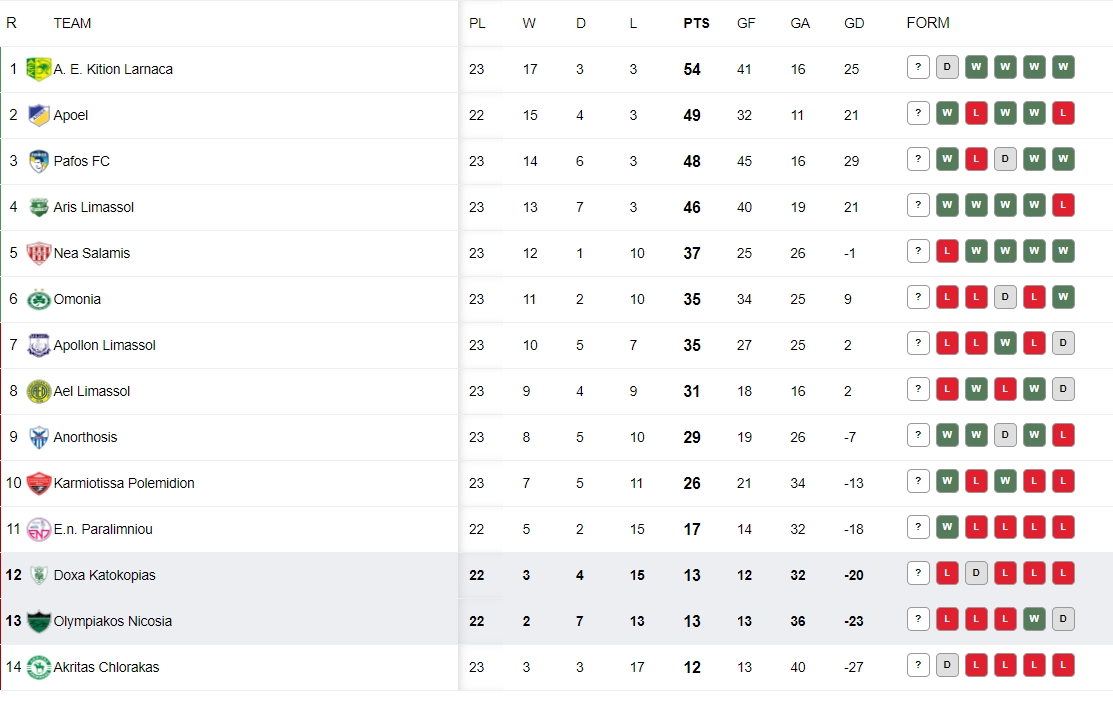Click the green W badge in Olympiakos Nicosia's form
Screen dimensions: 1113x702
click(1034, 619)
